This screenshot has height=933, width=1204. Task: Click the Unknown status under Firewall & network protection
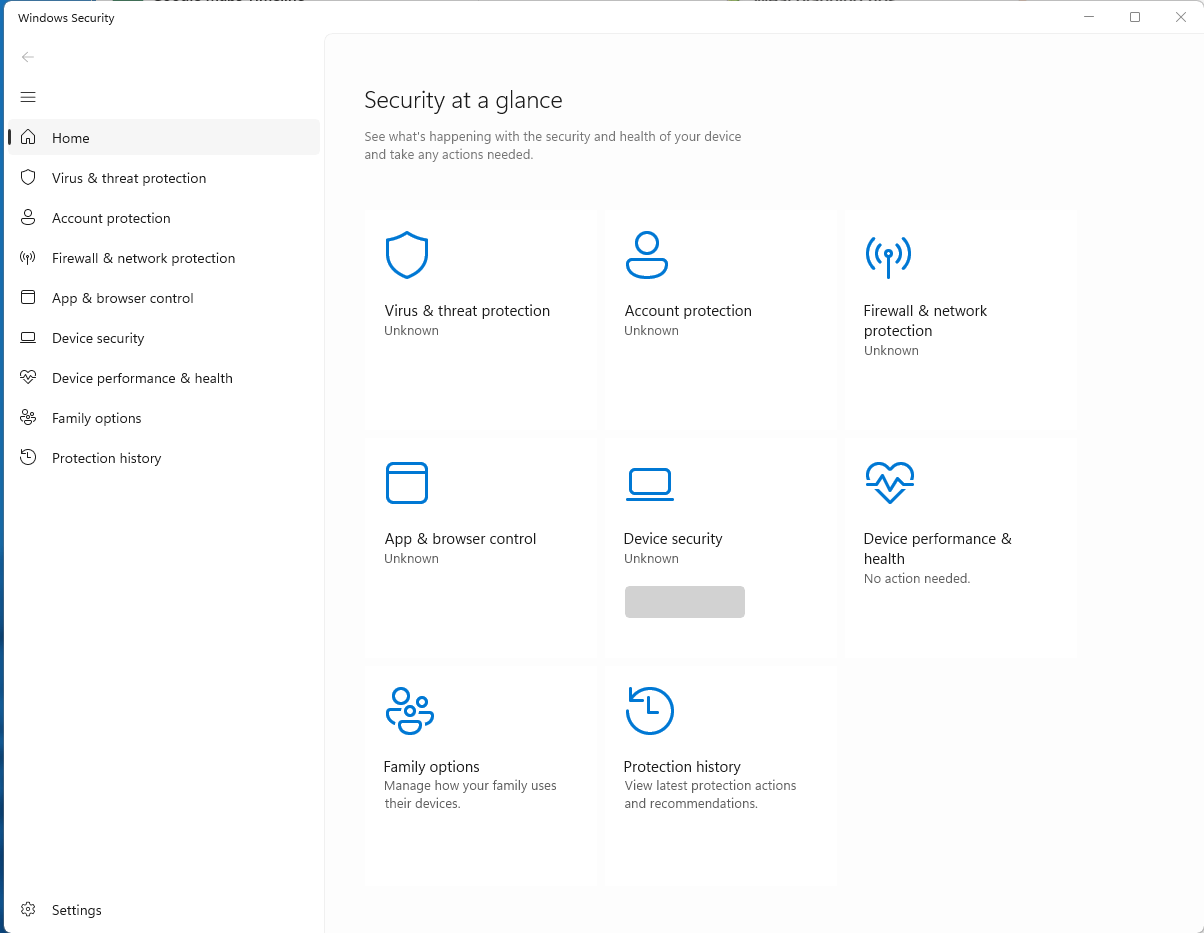(x=891, y=350)
